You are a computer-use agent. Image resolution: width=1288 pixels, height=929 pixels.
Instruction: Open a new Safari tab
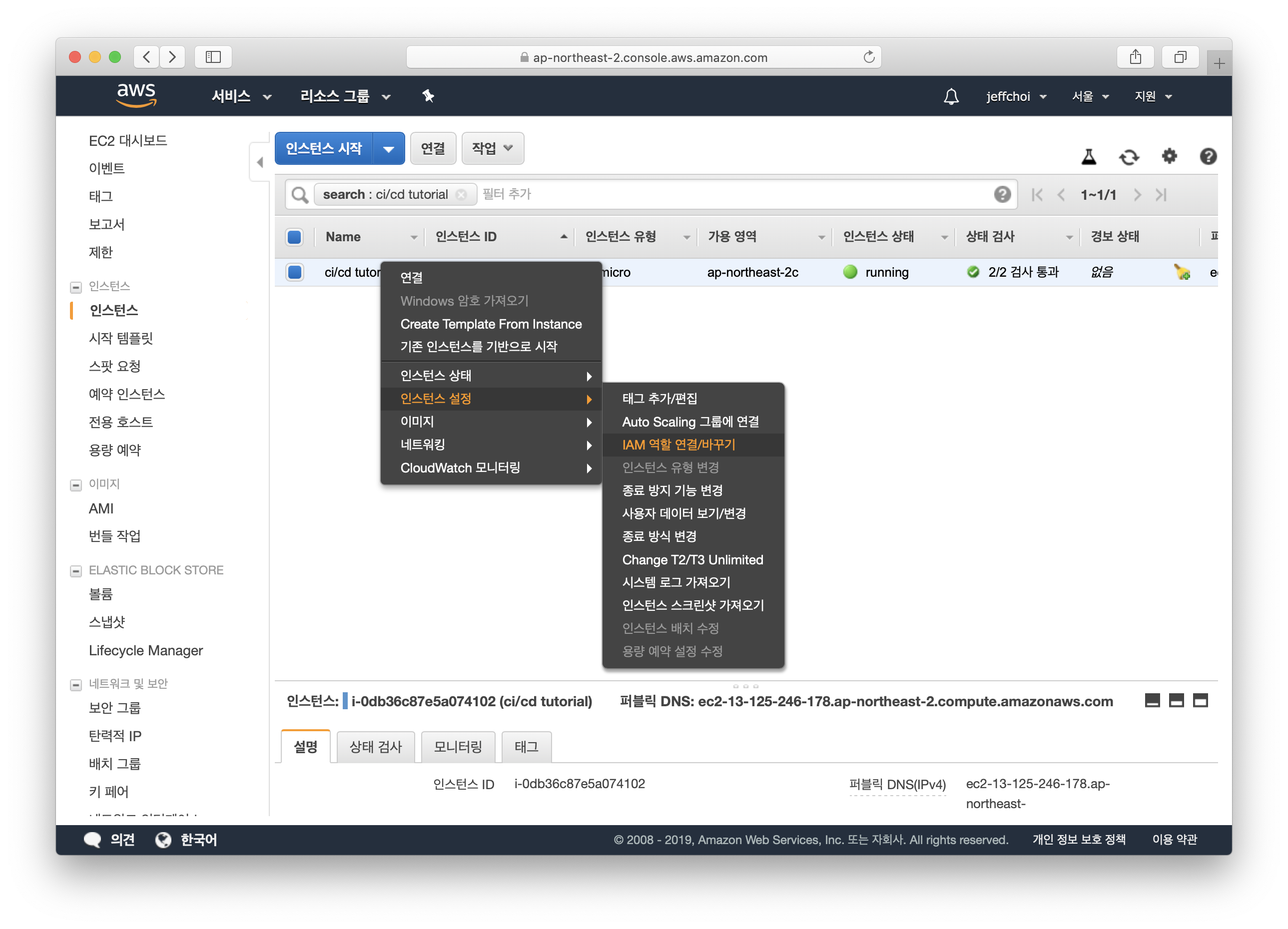(x=1219, y=63)
